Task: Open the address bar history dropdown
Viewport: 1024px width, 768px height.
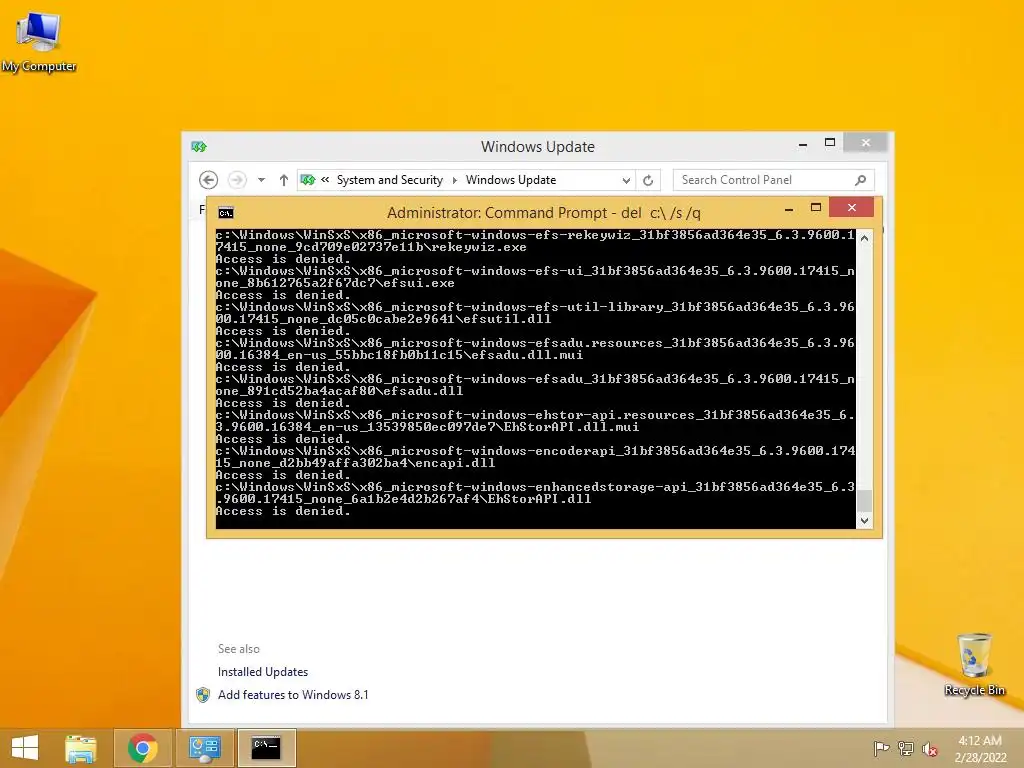Action: pyautogui.click(x=626, y=180)
